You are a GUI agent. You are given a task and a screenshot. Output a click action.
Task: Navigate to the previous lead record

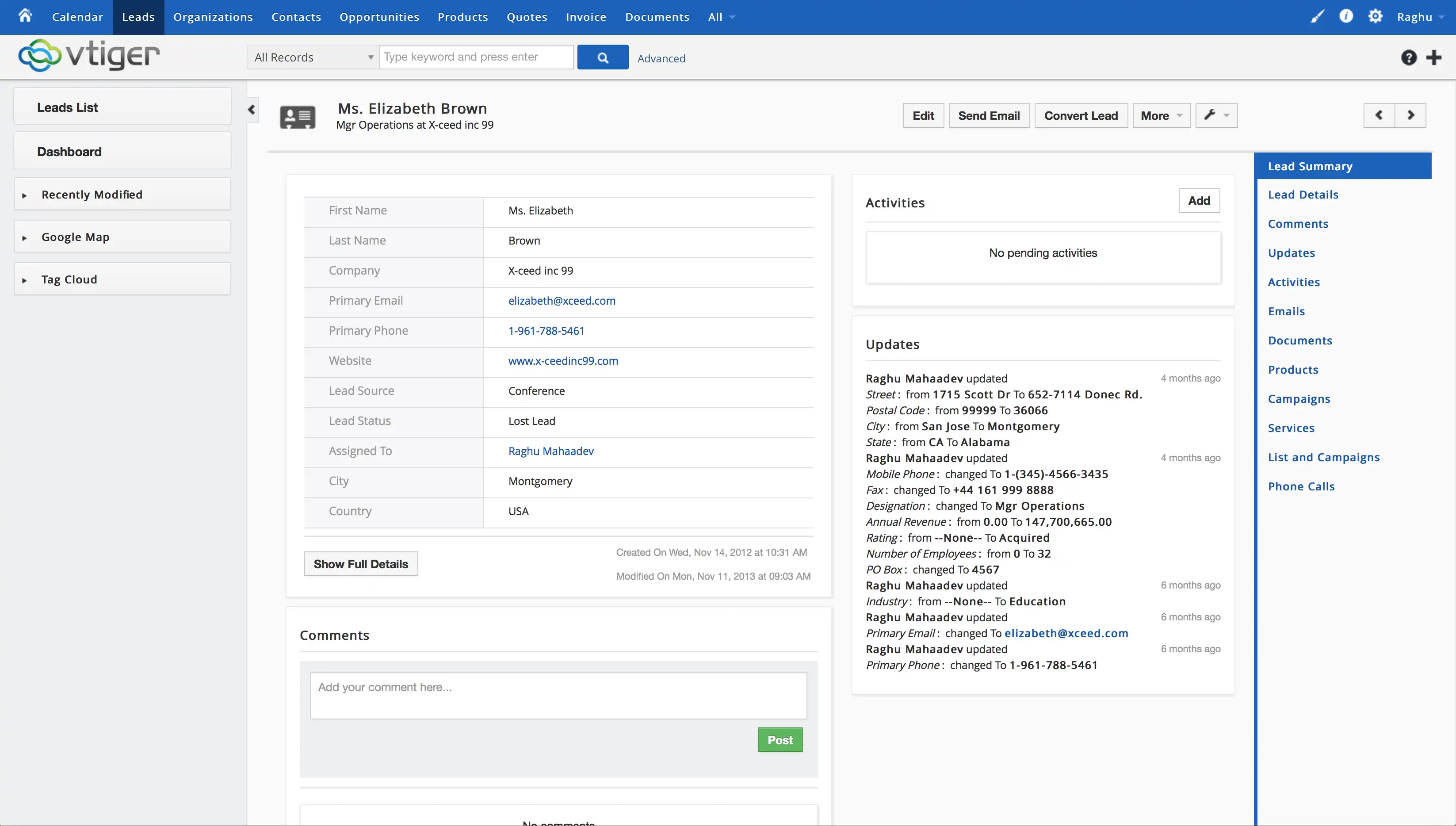coord(1379,115)
